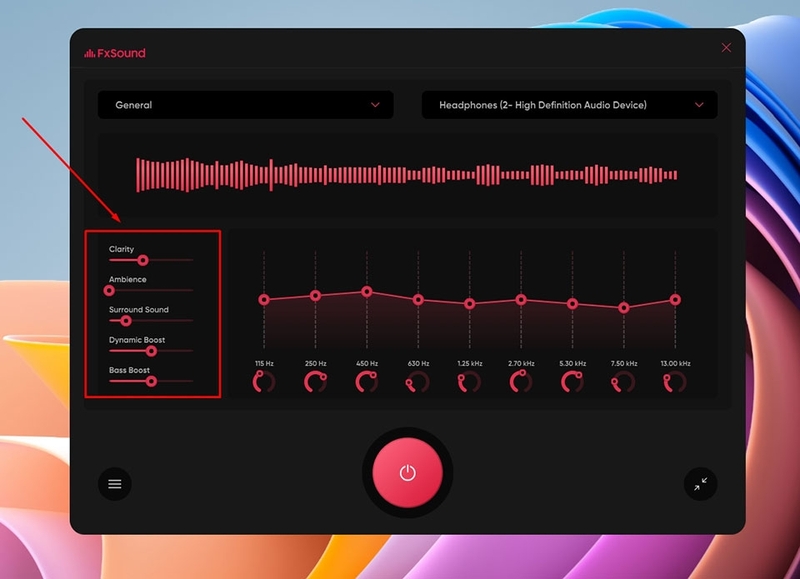Click the 13.00 kHz frequency knob
Viewport: 800px width, 579px height.
675,382
